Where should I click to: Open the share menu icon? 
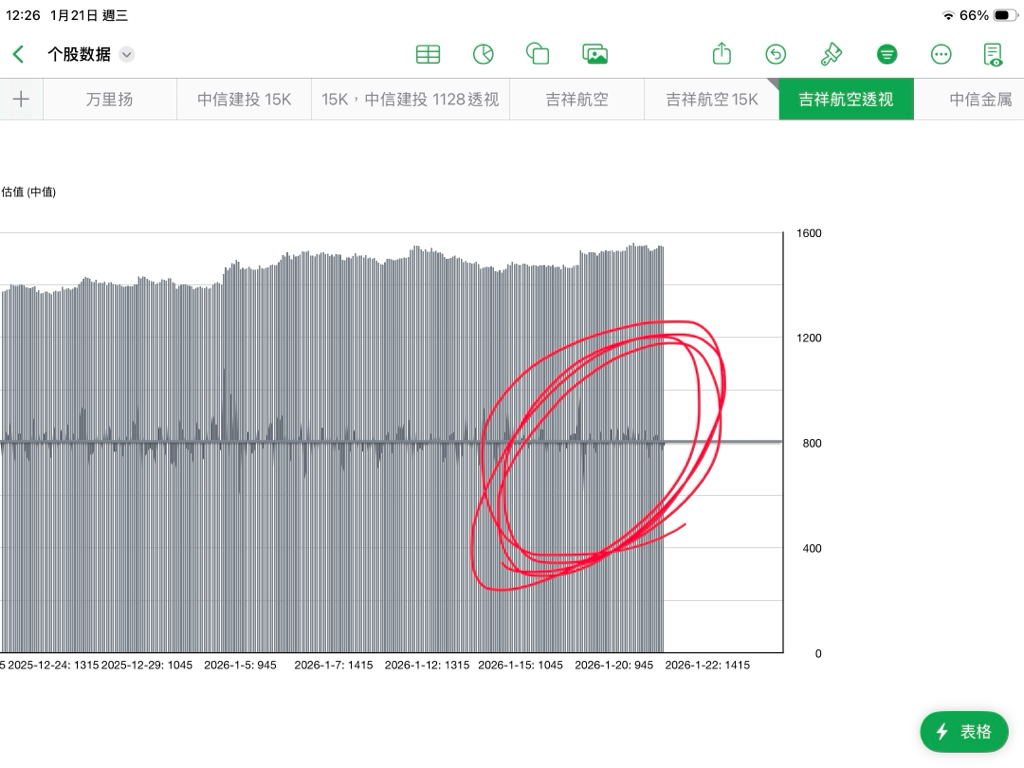point(722,54)
